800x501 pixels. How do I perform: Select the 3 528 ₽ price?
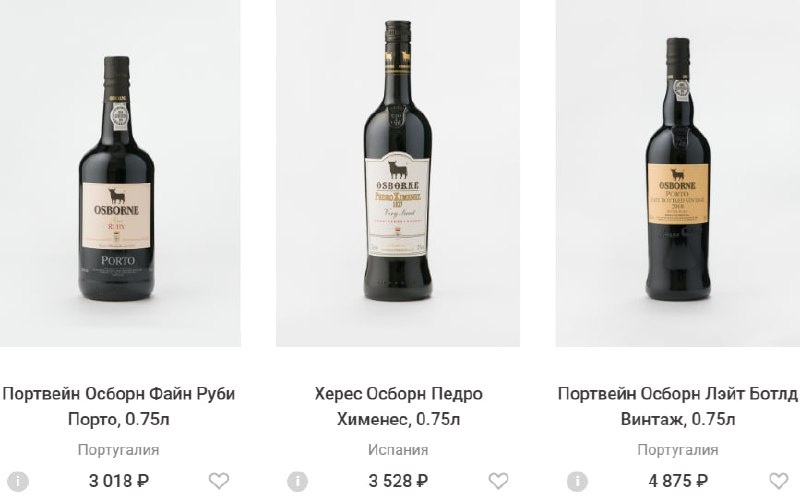tap(398, 481)
